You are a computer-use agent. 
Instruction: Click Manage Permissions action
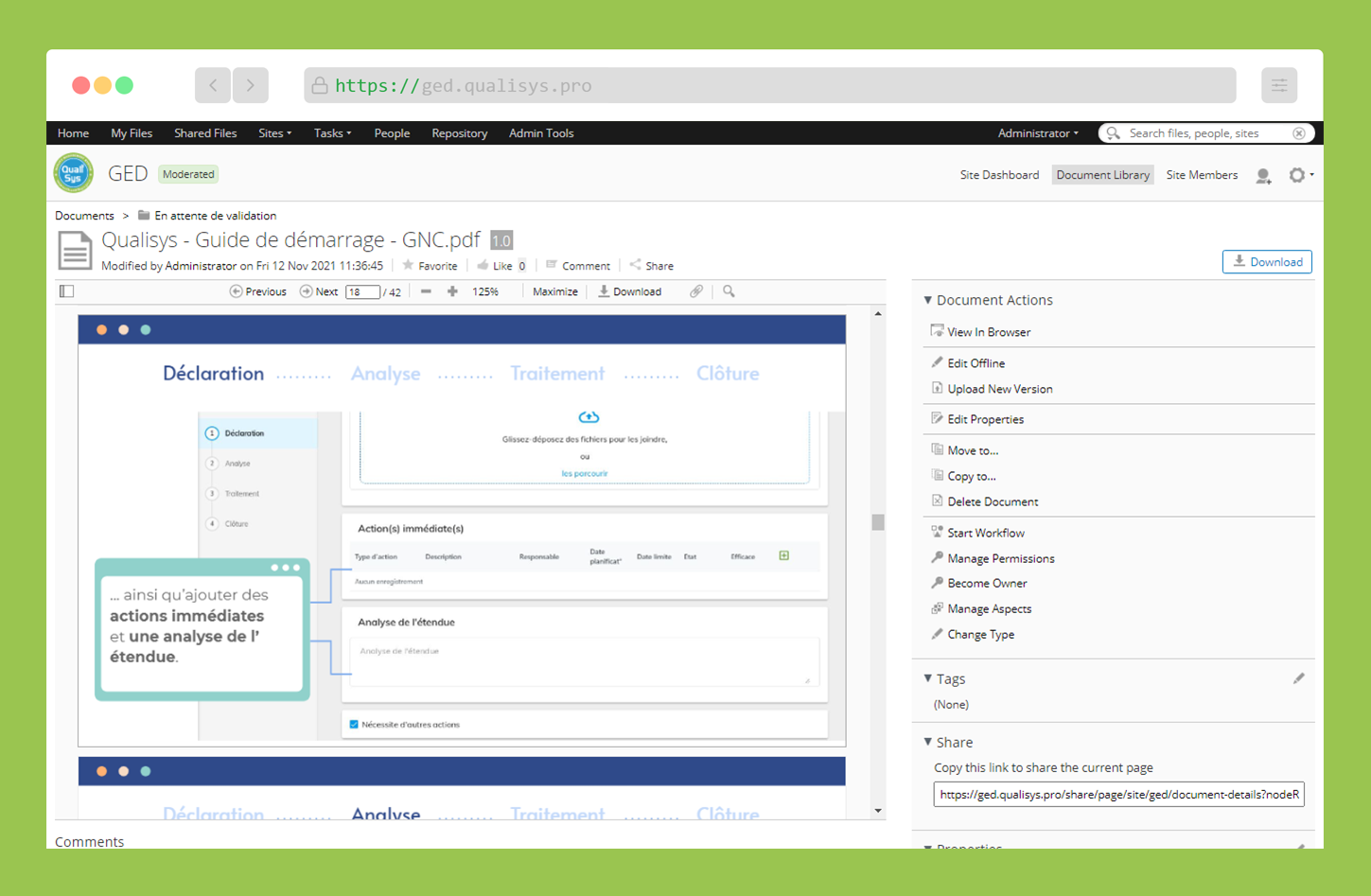pyautogui.click(x=993, y=558)
